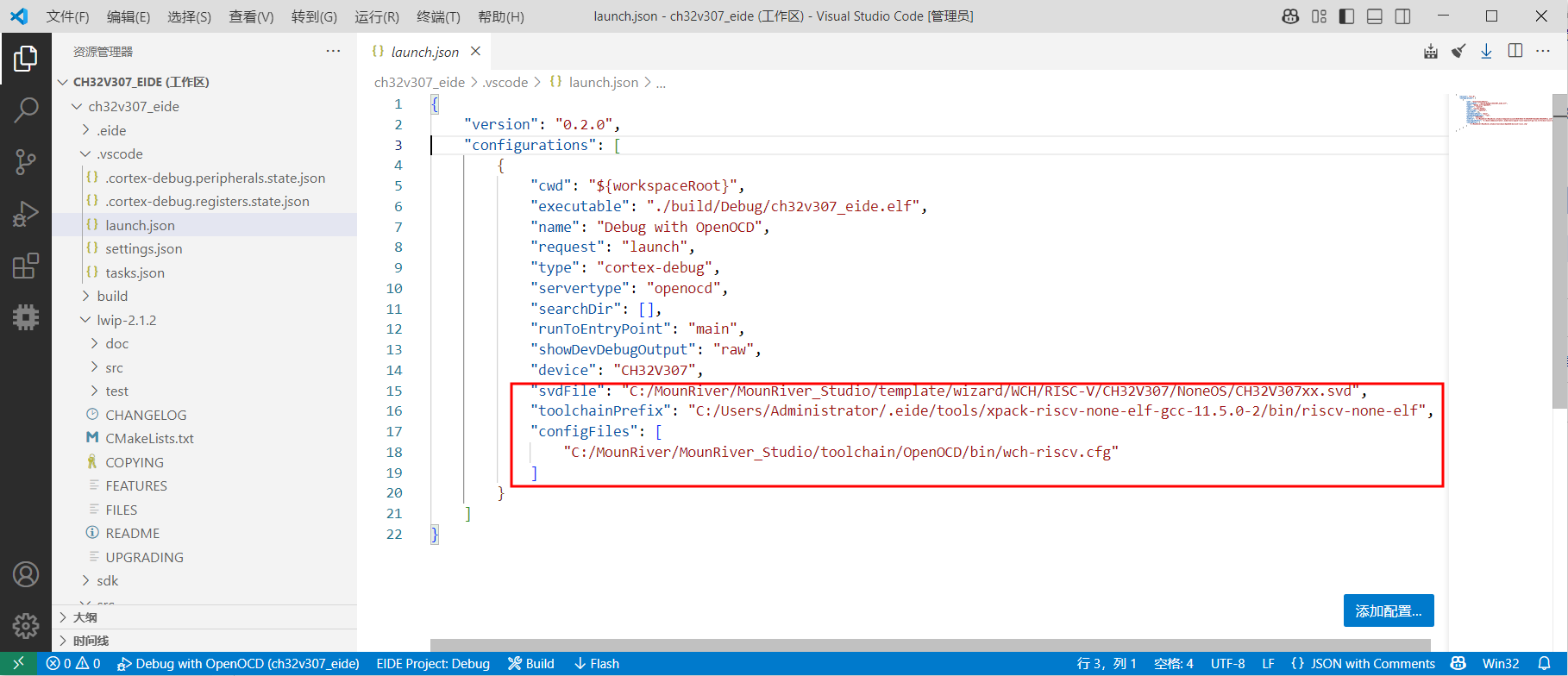Change LF end-of-line sequence
This screenshot has height=676, width=1568.
pos(1268,663)
